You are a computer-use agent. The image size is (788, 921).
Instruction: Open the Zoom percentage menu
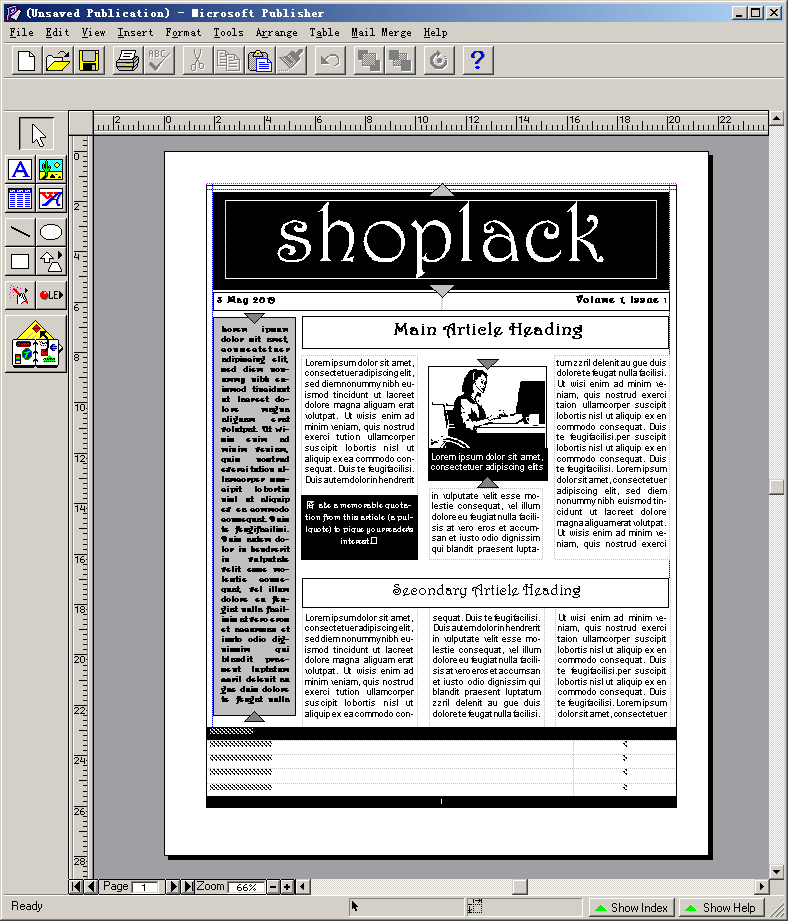[246, 887]
